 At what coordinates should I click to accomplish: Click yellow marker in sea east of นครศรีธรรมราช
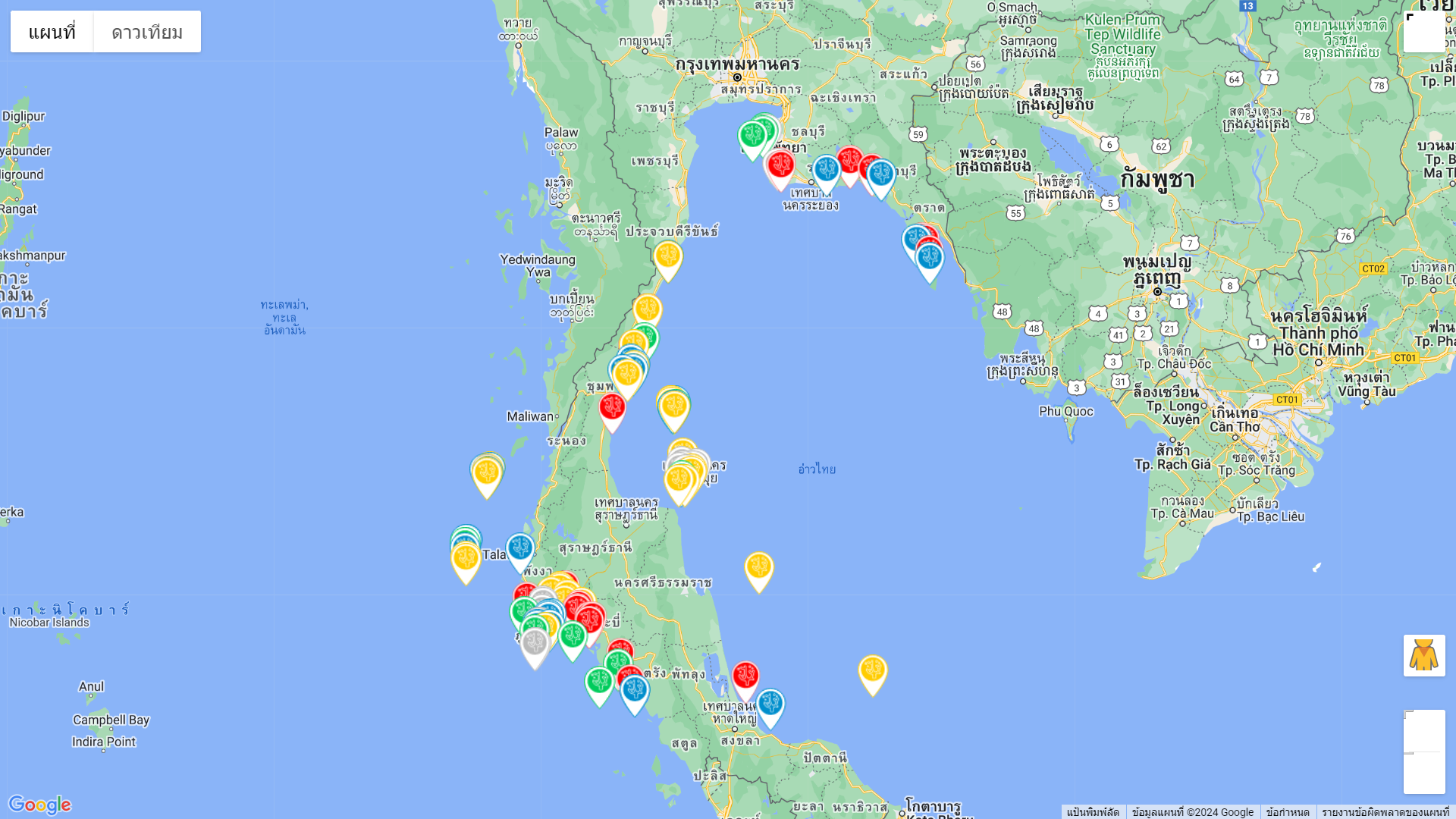click(759, 569)
